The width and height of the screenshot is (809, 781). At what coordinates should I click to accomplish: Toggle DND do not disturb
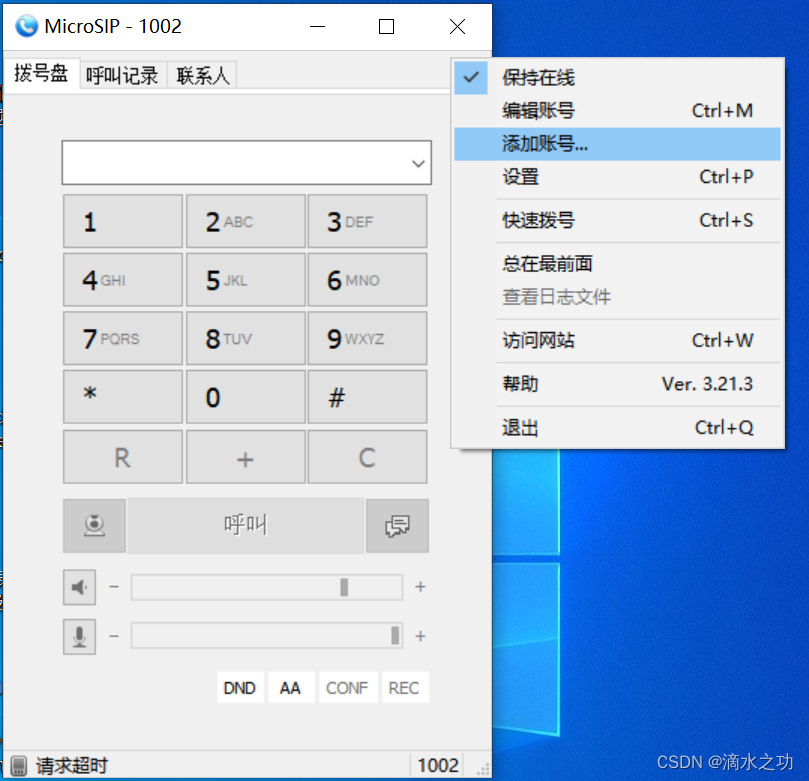click(240, 688)
